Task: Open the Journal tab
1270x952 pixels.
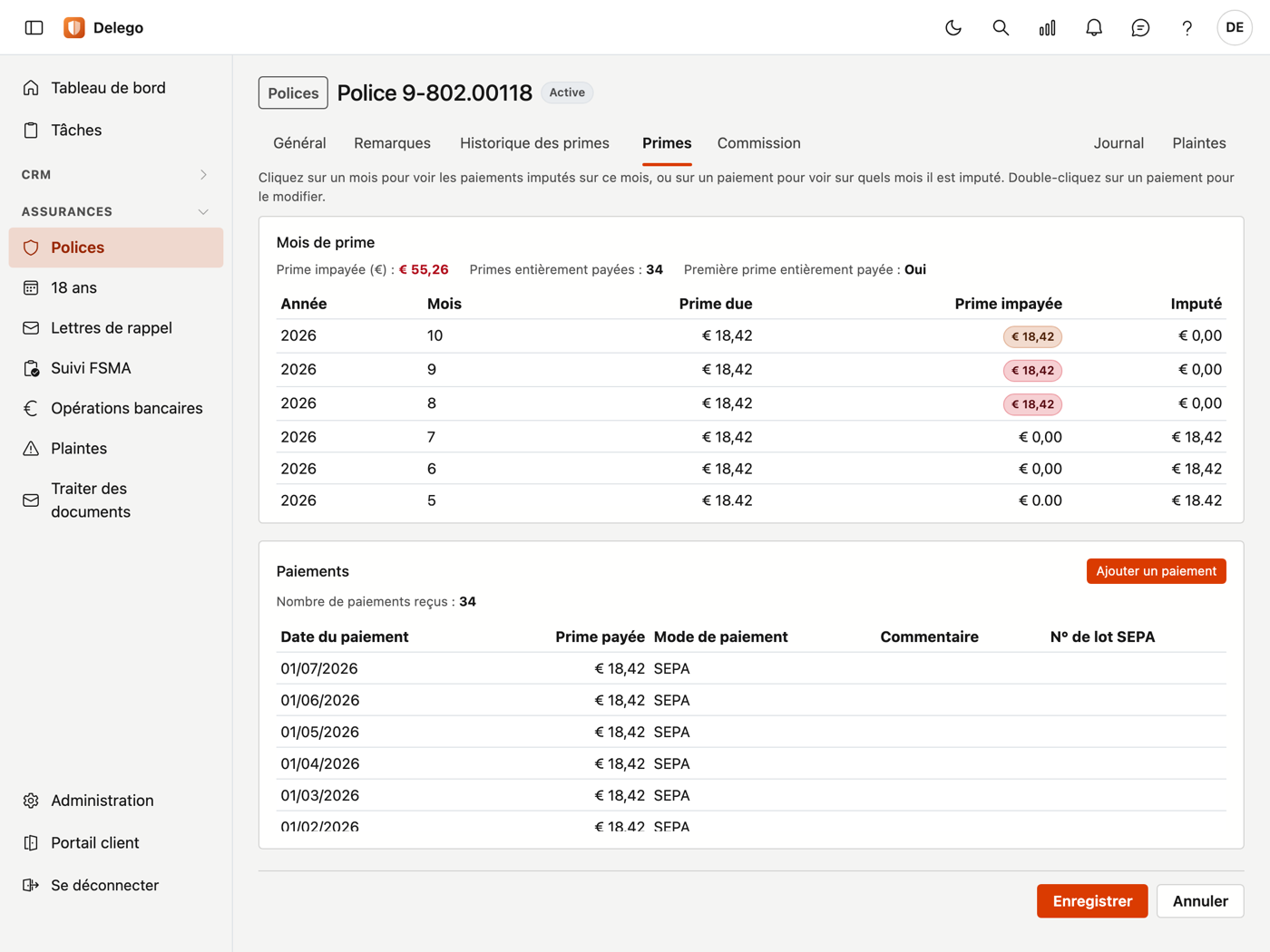Action: (1119, 143)
